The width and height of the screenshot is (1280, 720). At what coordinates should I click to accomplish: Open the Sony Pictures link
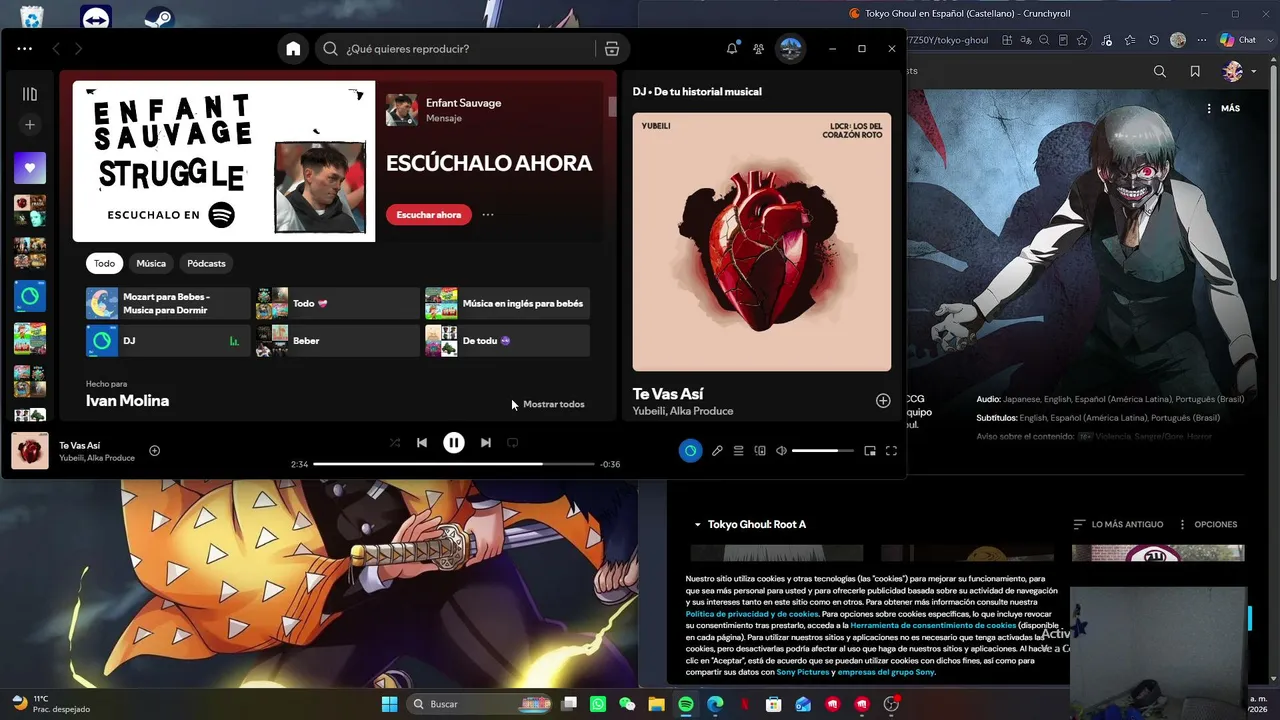803,672
